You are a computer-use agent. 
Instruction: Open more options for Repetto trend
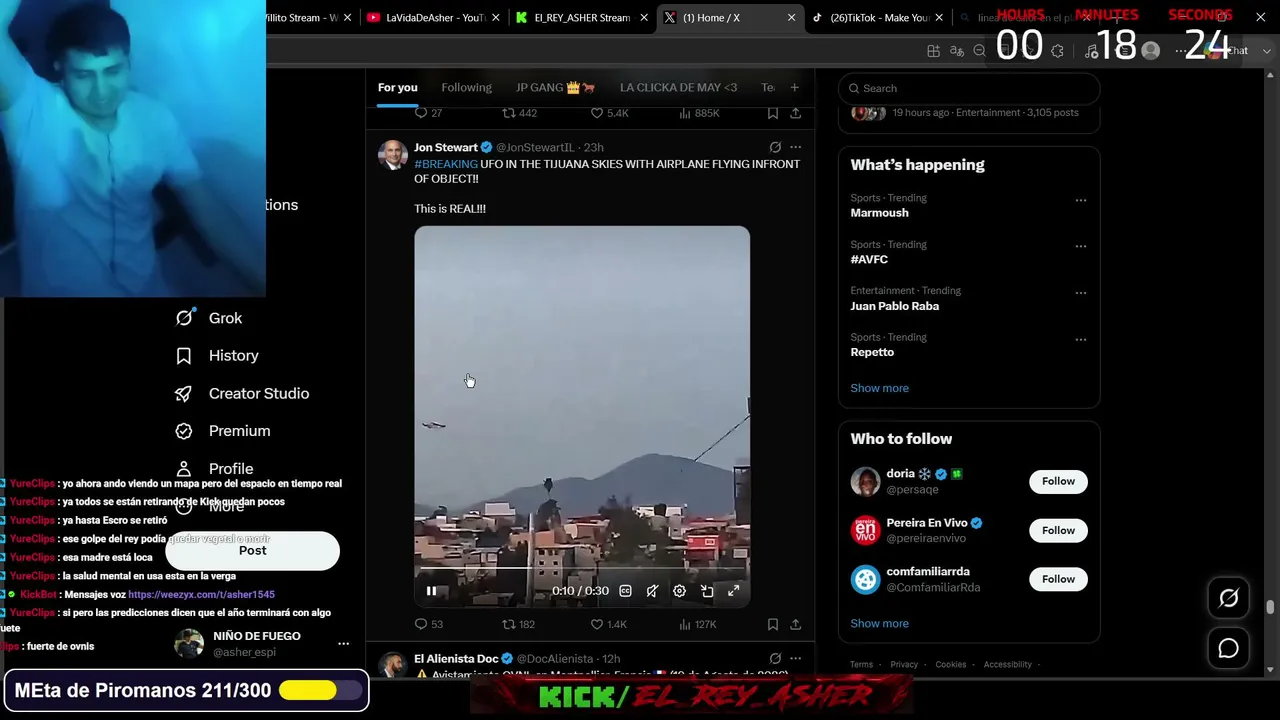tap(1081, 339)
